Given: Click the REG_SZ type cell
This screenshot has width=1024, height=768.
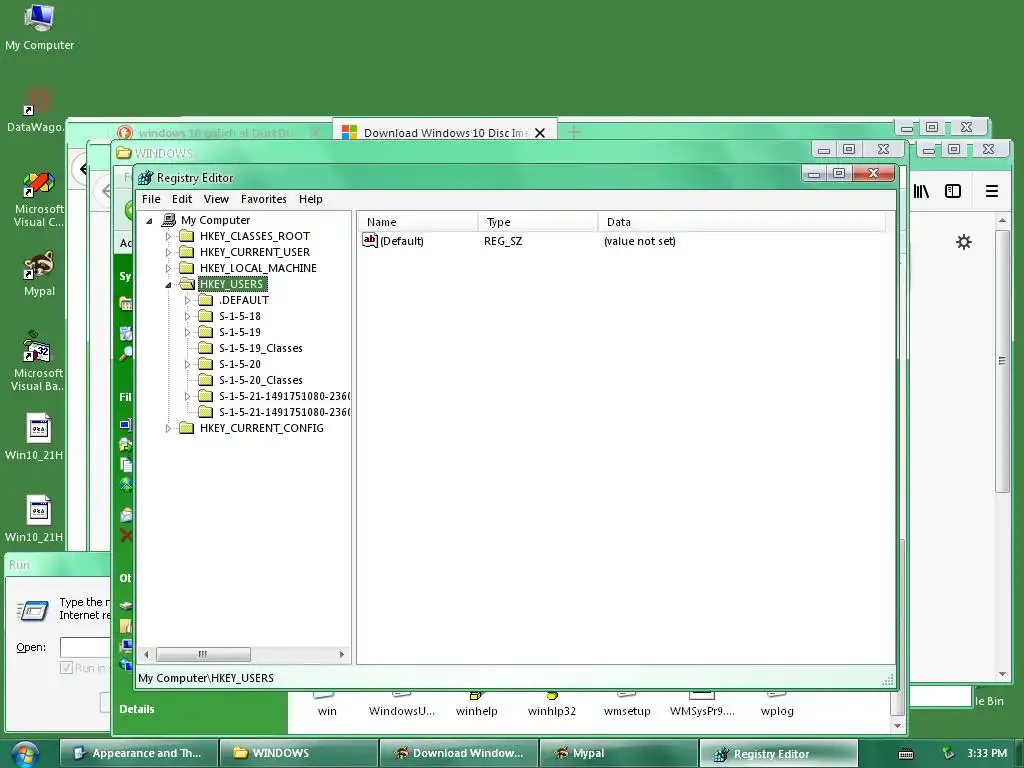Looking at the screenshot, I should click(503, 241).
